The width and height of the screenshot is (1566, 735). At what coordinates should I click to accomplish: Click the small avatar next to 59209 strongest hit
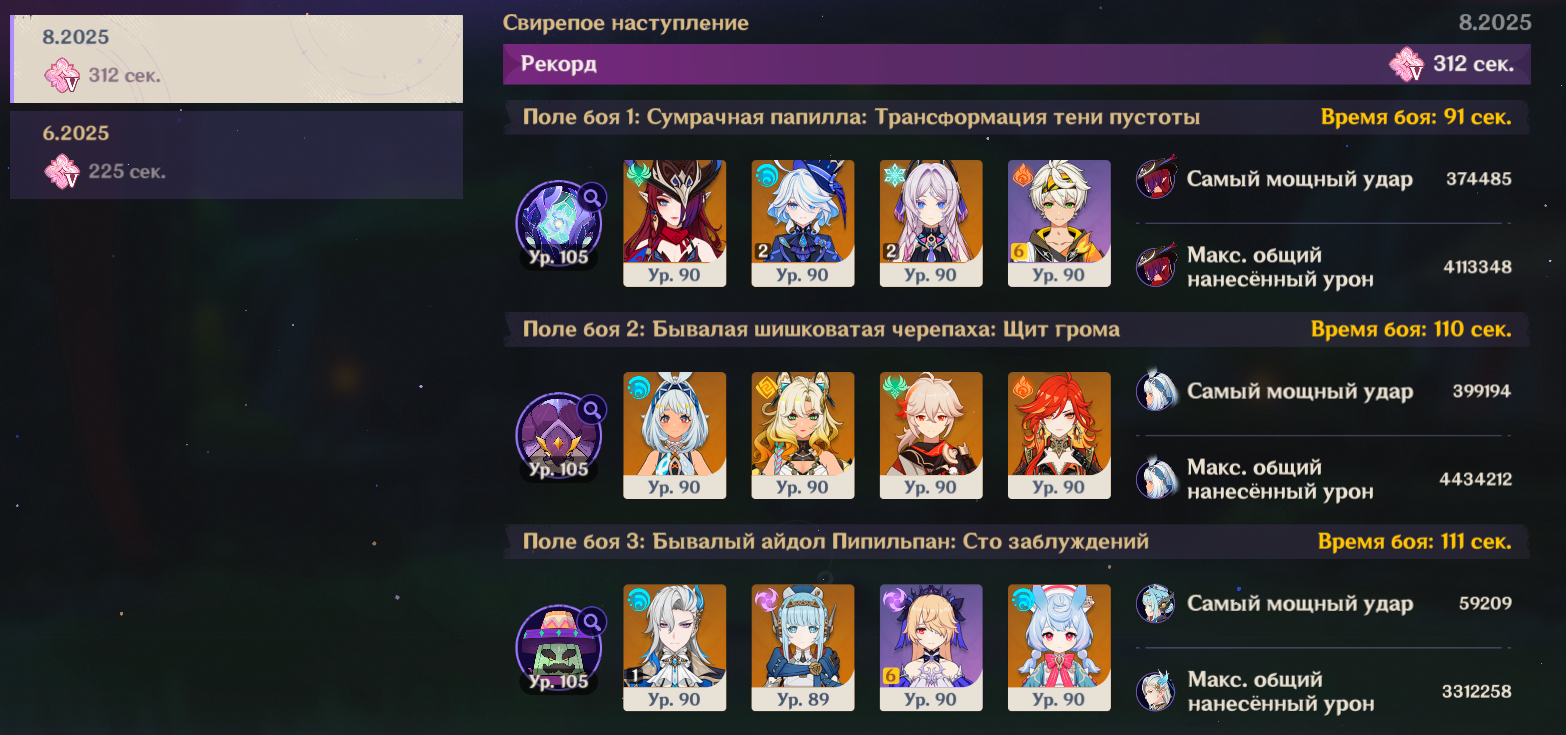tap(1155, 604)
